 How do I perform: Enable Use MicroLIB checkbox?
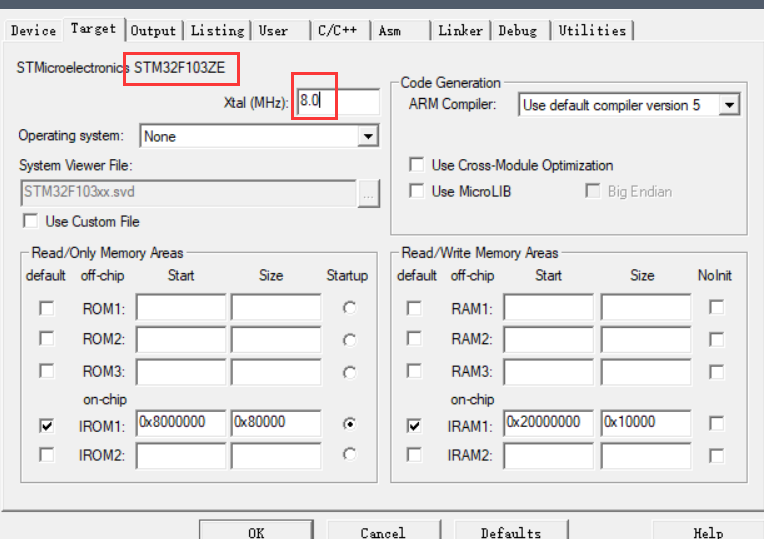pos(417,191)
